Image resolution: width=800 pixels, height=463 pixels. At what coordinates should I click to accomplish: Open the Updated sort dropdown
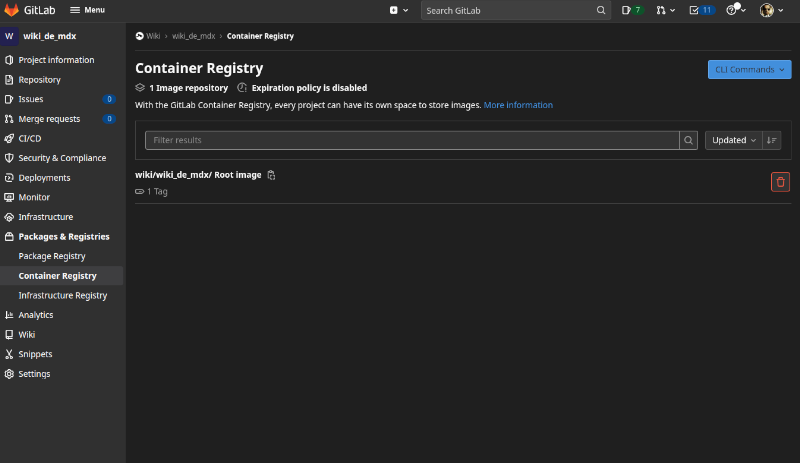(x=734, y=140)
